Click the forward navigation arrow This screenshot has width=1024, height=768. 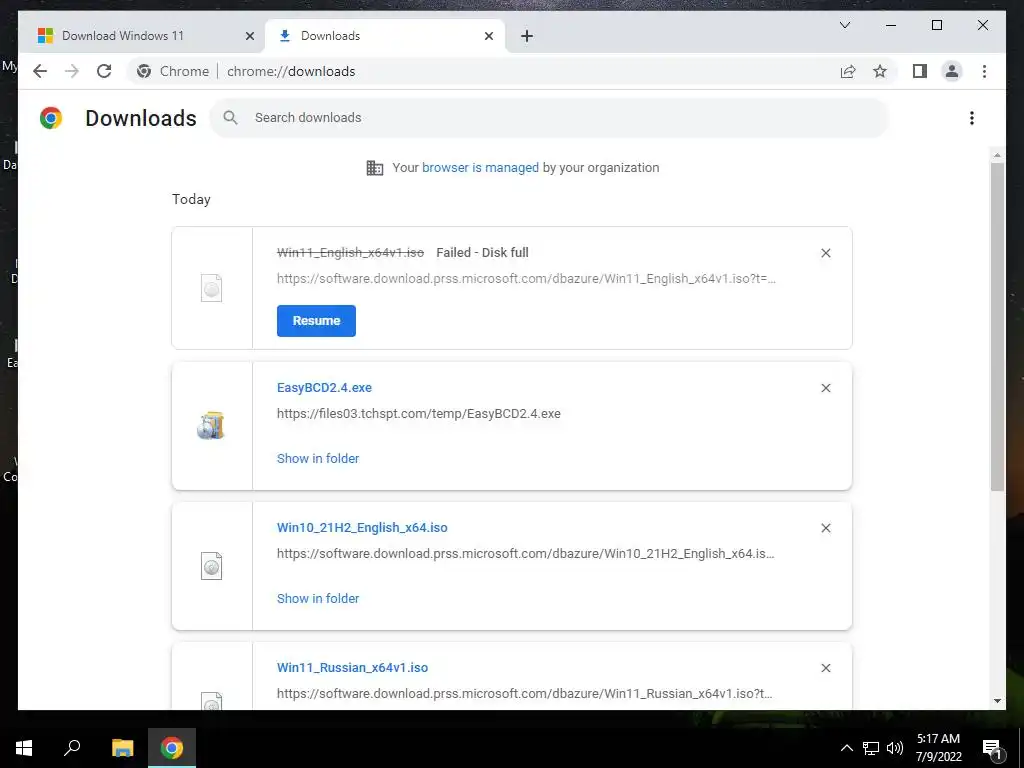tap(72, 71)
